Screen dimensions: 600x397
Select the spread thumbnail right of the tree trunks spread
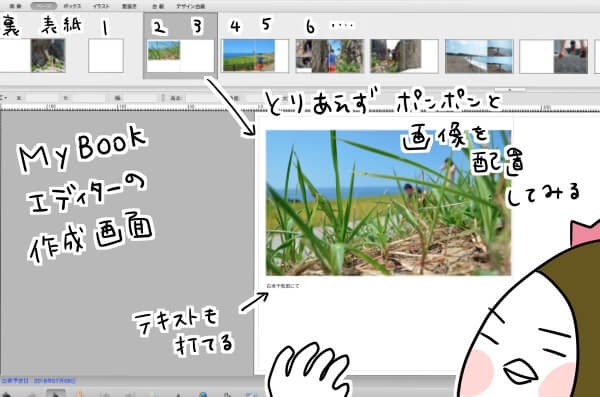(404, 56)
